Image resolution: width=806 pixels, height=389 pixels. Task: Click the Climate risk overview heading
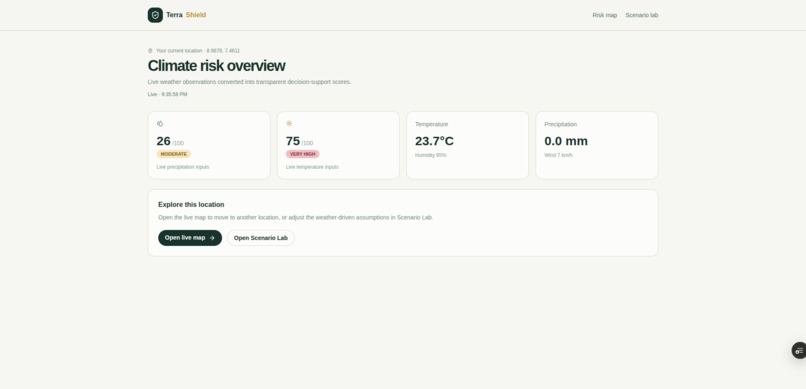(216, 66)
